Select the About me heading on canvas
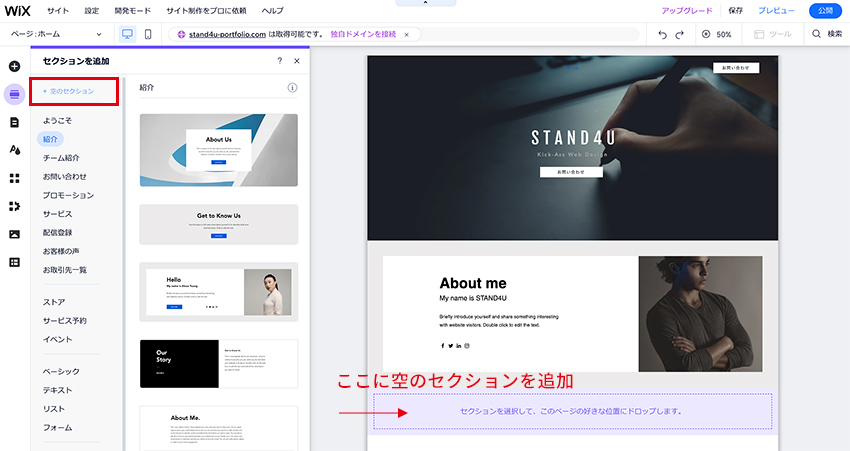Image resolution: width=850 pixels, height=451 pixels. tap(473, 283)
